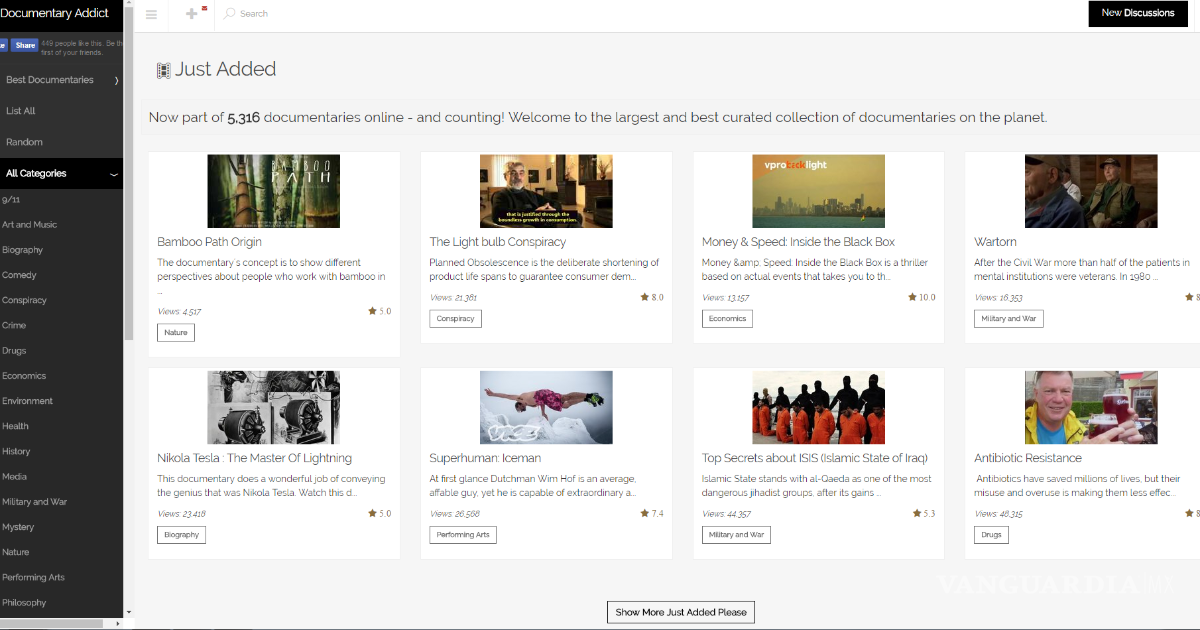Collapse the All Categories section
This screenshot has height=630, width=1200.
(114, 174)
